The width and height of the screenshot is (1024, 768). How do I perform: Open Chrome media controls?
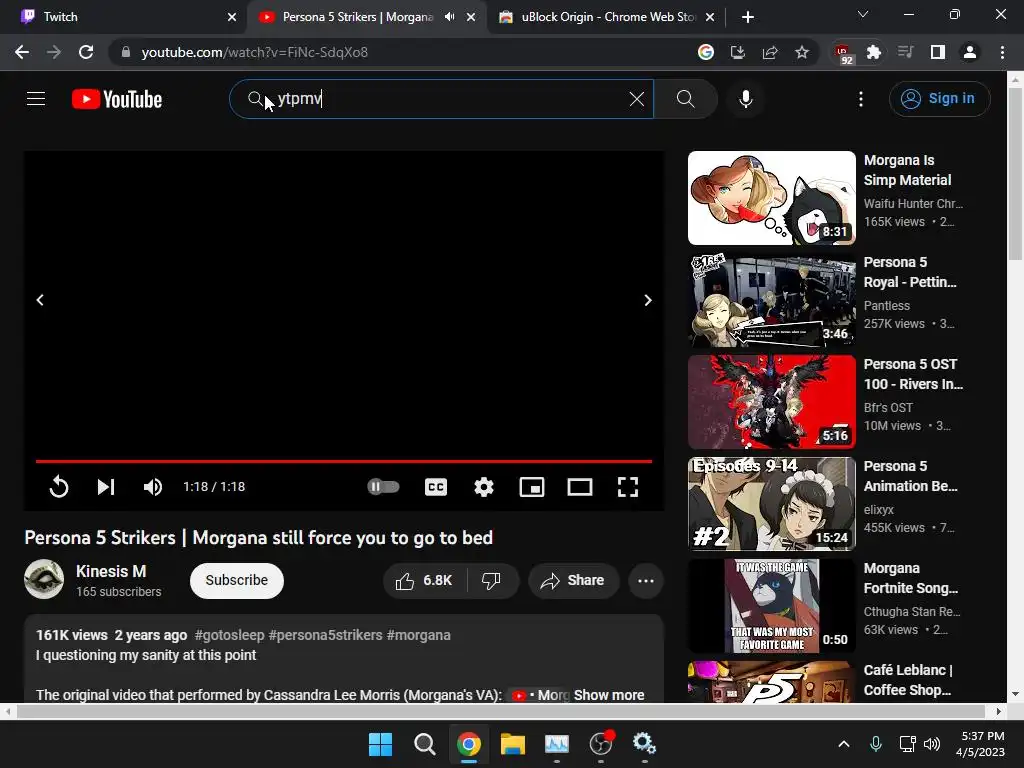[906, 52]
